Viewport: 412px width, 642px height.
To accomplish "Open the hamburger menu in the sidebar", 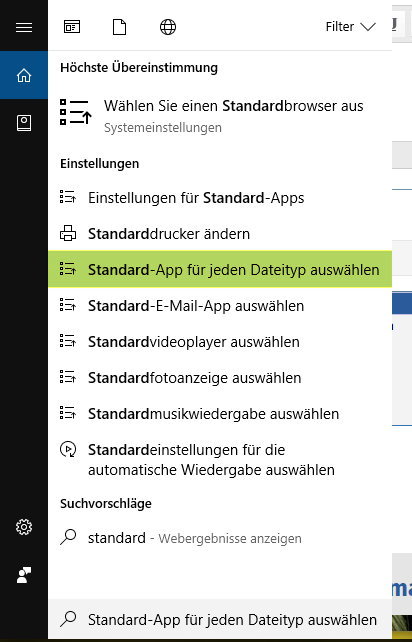I will point(24,27).
